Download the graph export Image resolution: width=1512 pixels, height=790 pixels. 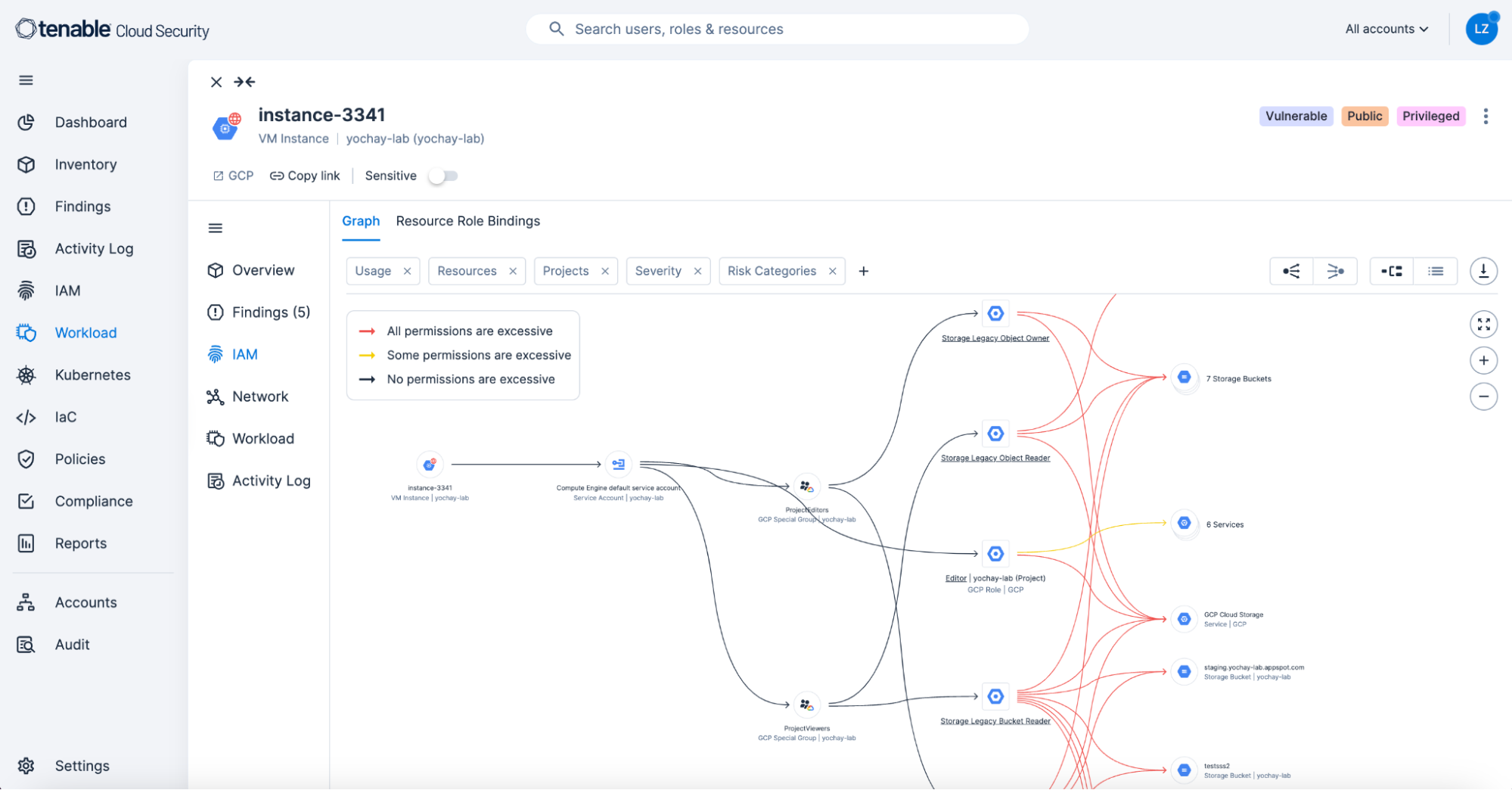point(1483,271)
